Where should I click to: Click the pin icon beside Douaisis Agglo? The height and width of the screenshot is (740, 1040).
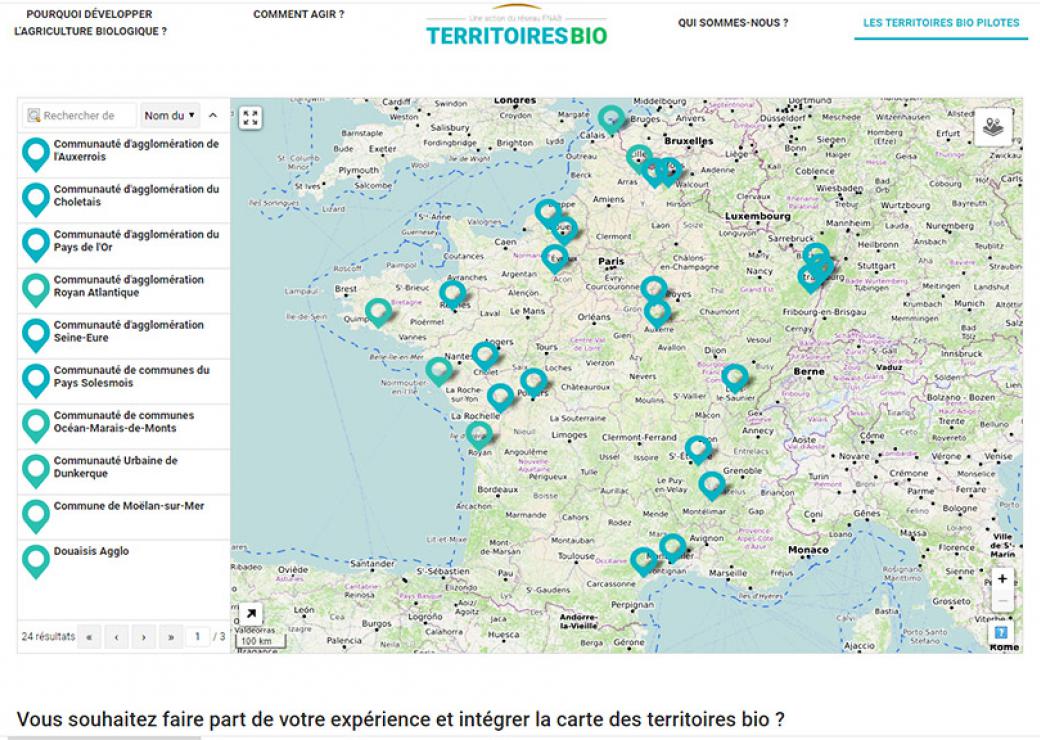click(x=36, y=562)
